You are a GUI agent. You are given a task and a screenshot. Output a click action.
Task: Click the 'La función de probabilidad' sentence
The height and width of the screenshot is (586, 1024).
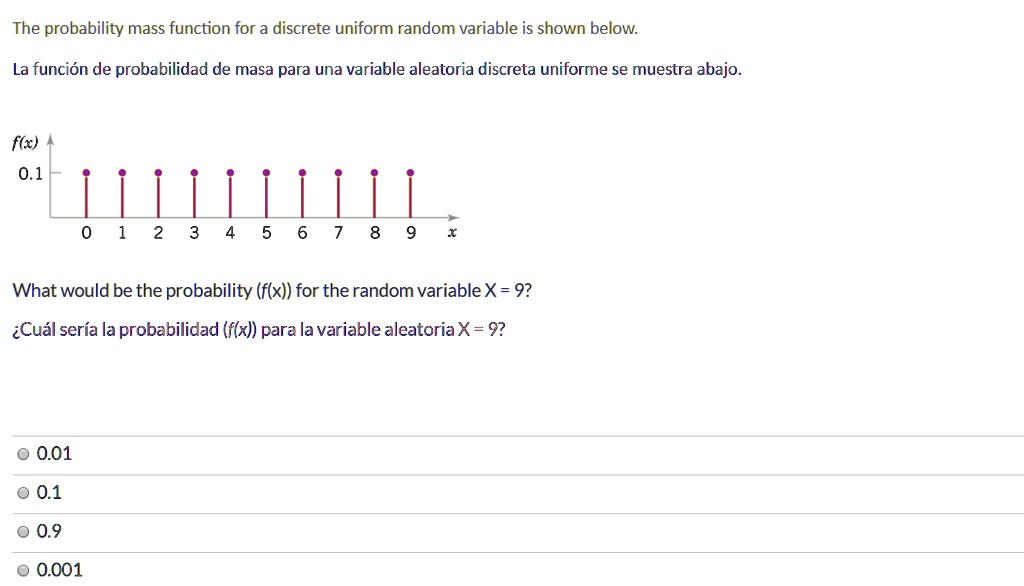(x=377, y=70)
